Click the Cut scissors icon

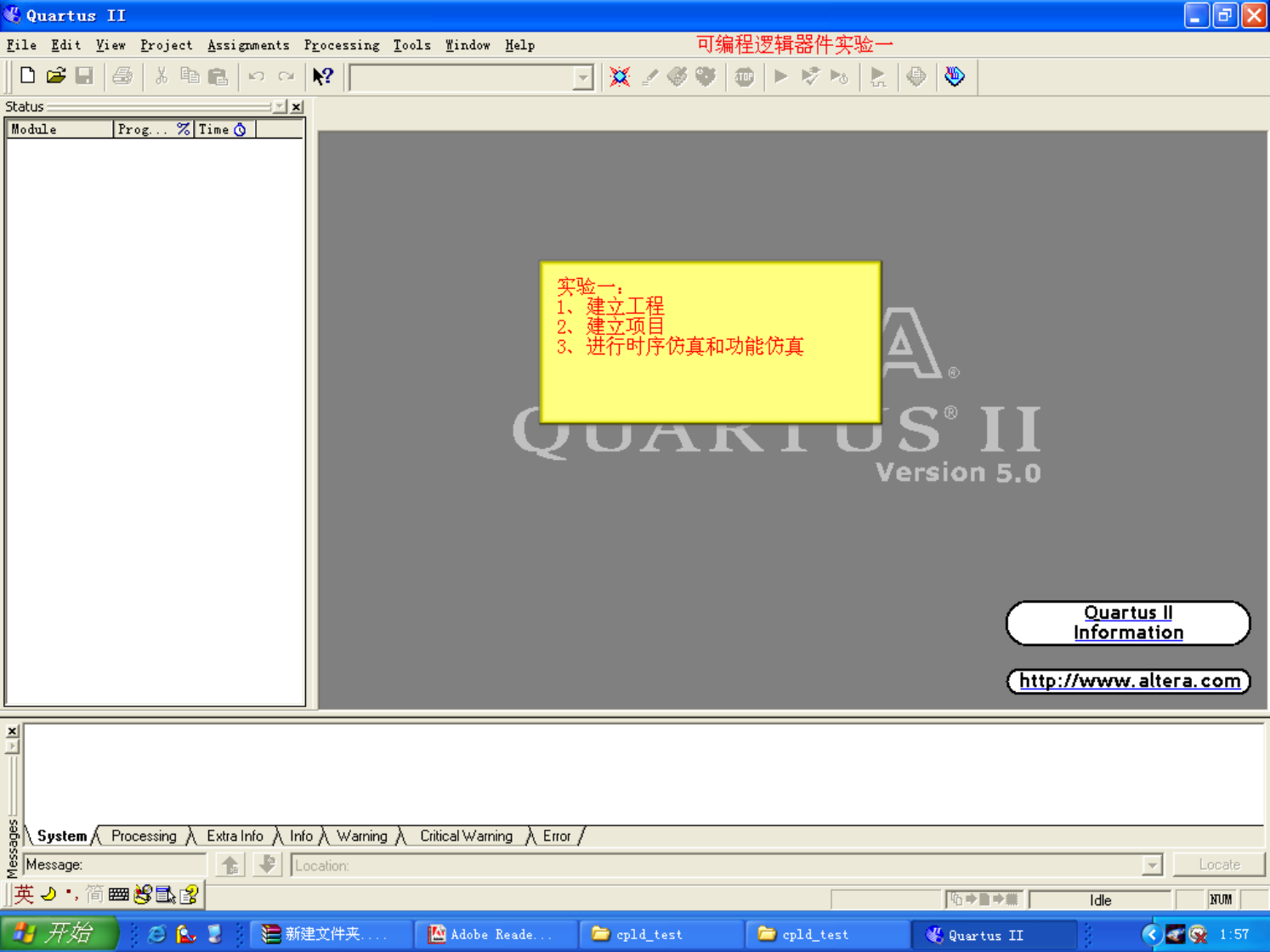161,76
